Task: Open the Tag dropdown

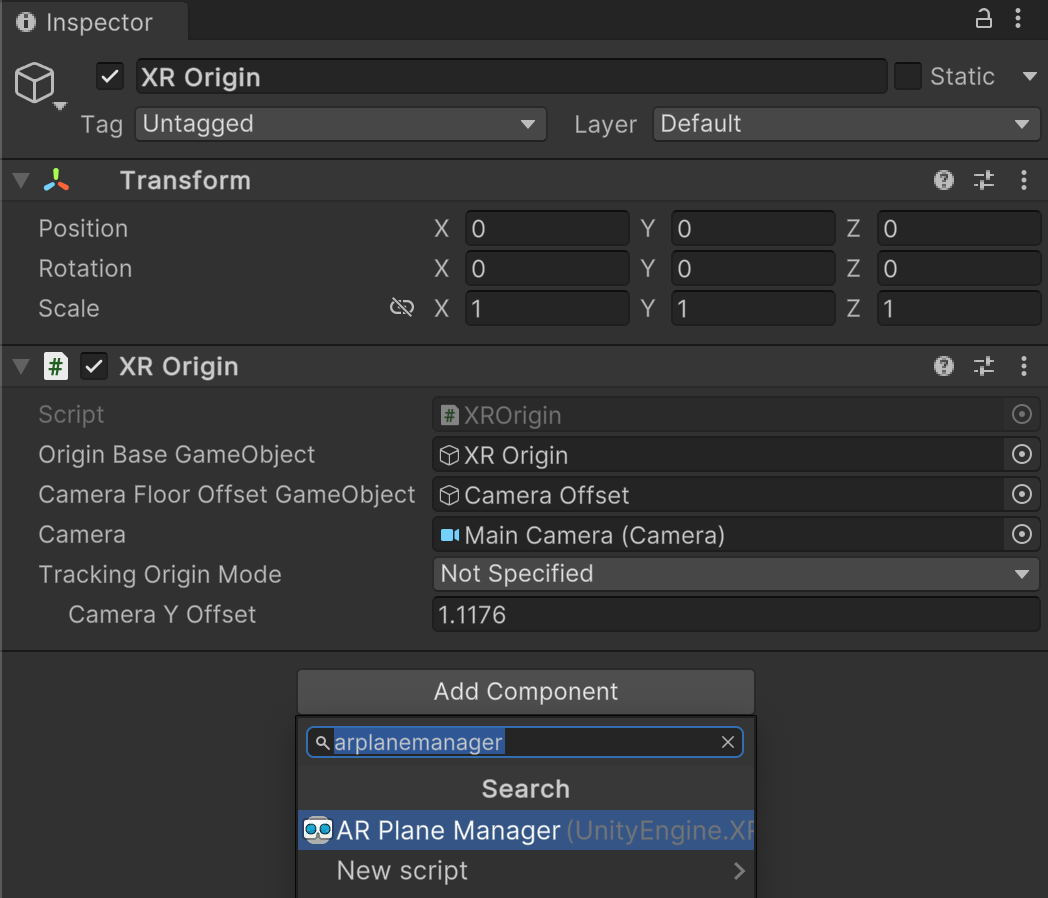Action: (340, 124)
